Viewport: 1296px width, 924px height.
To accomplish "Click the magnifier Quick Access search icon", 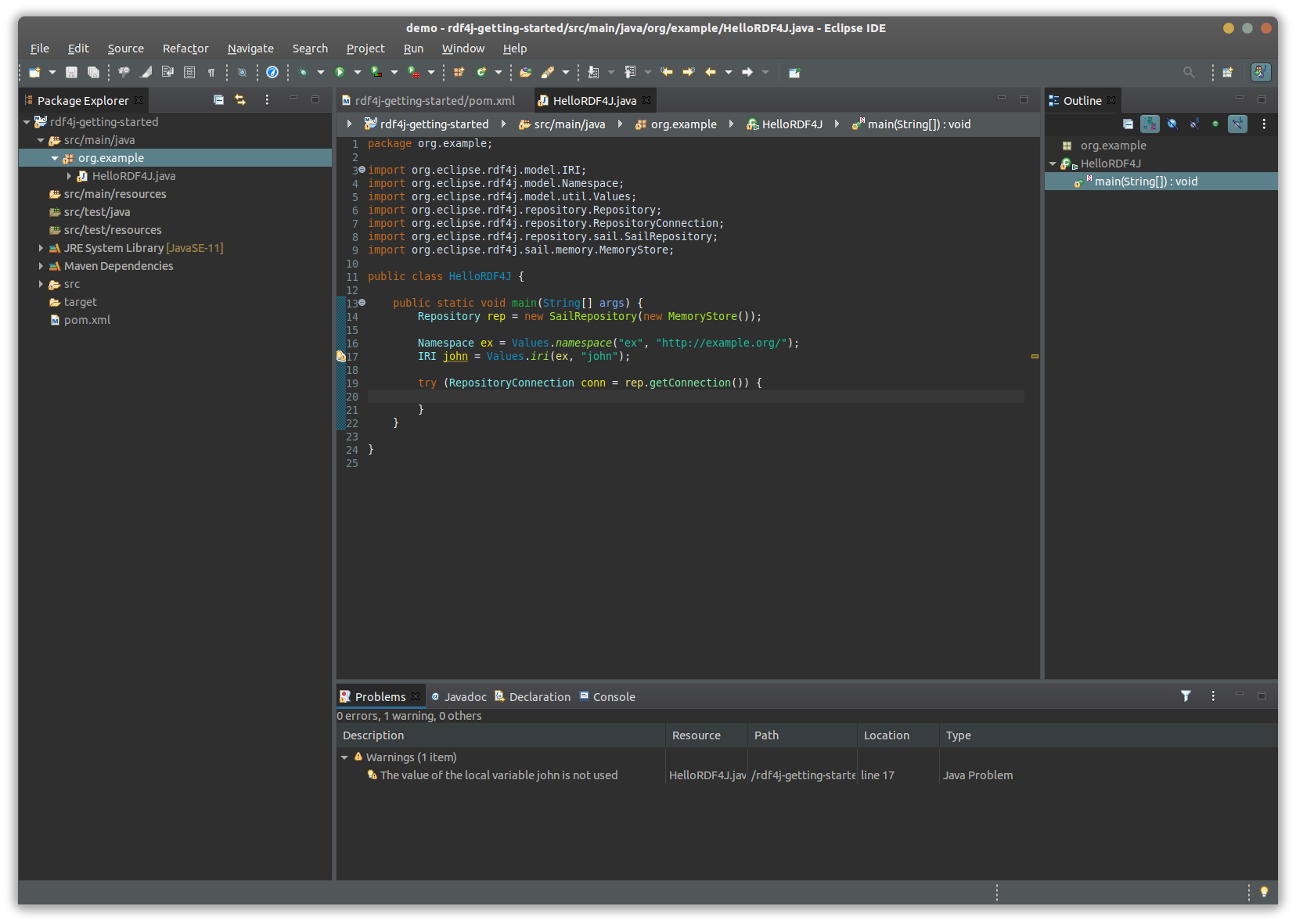I will 1189,73.
